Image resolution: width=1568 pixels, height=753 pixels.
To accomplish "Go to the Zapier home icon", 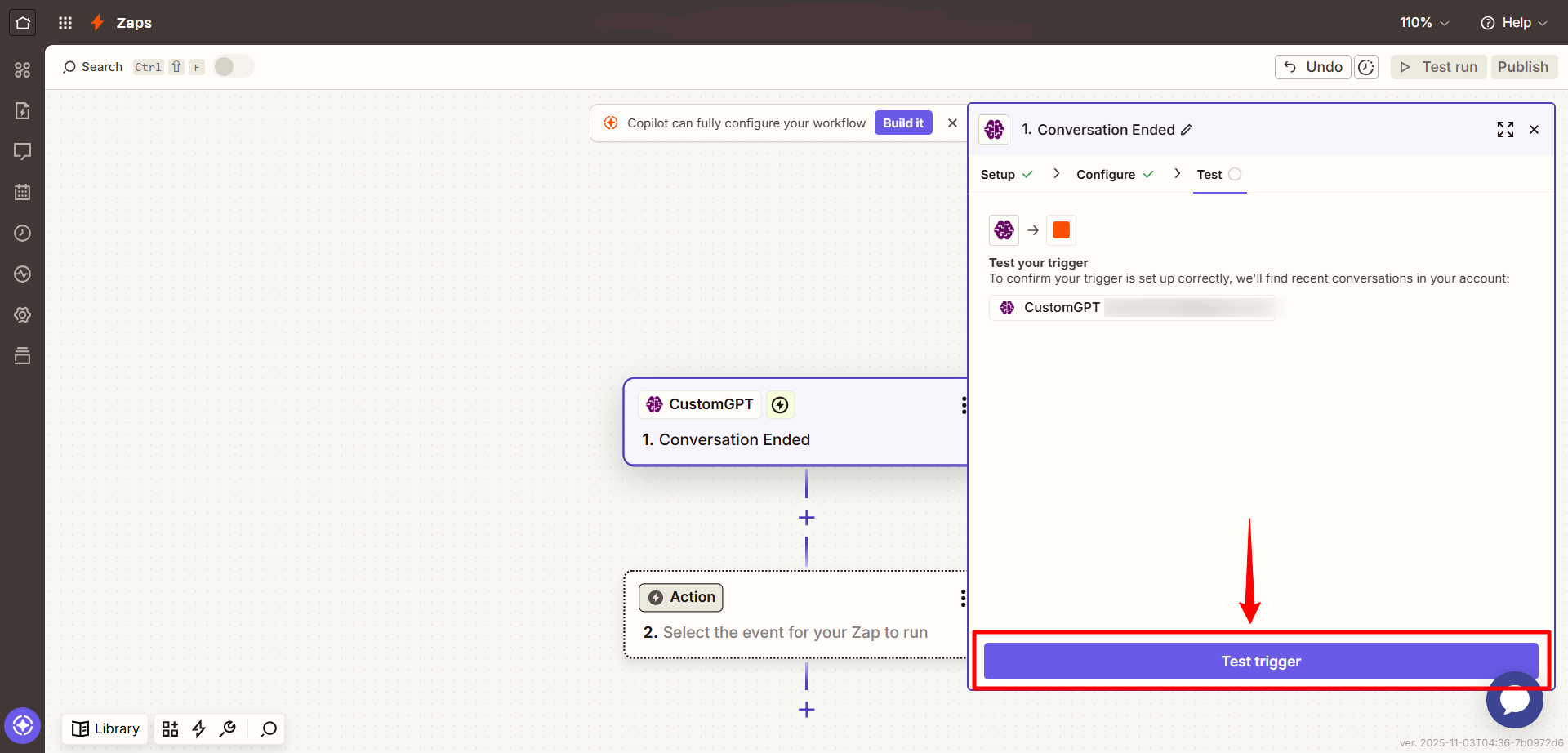I will point(23,23).
